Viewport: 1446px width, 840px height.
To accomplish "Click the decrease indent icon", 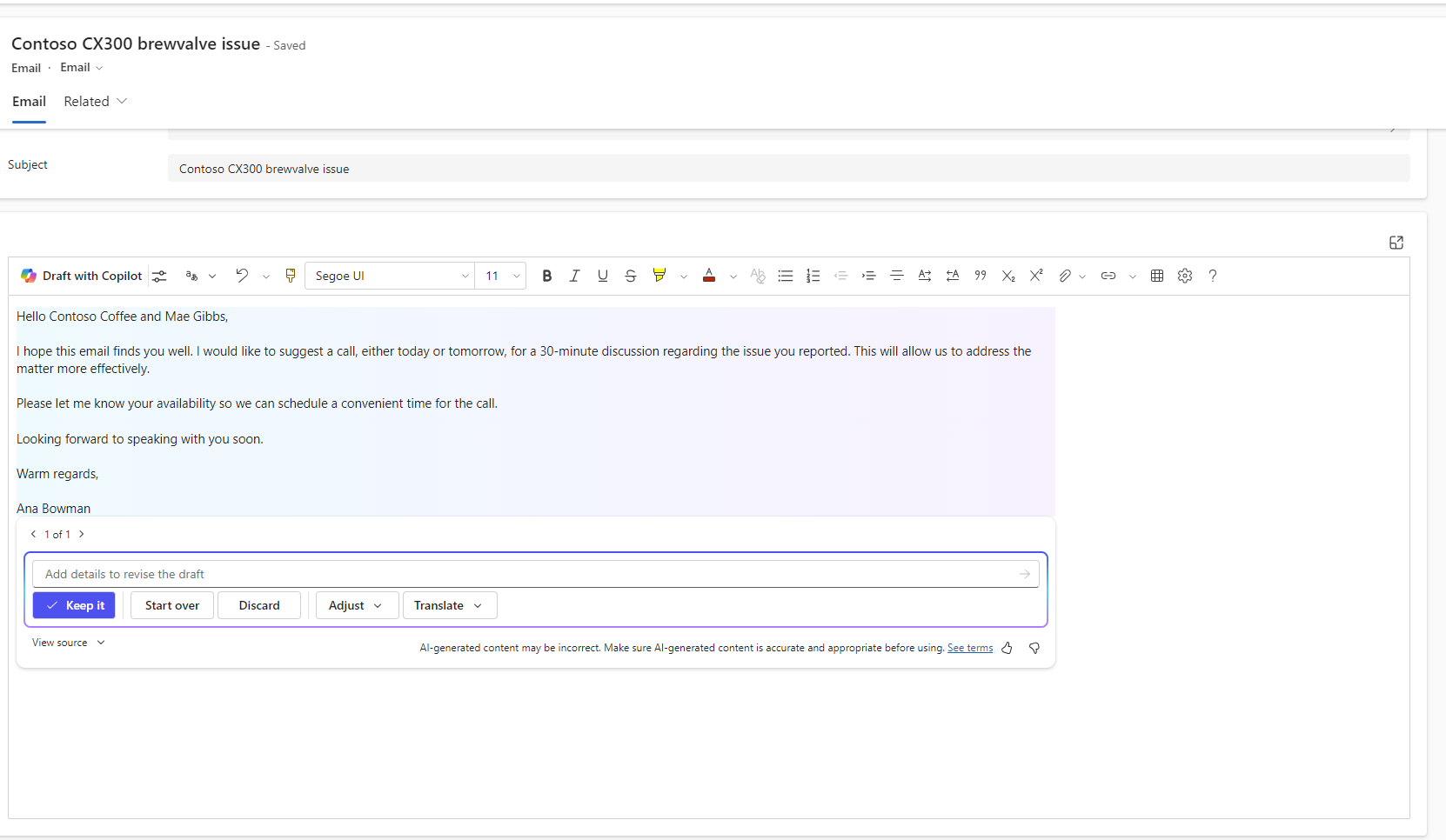I will click(x=841, y=276).
